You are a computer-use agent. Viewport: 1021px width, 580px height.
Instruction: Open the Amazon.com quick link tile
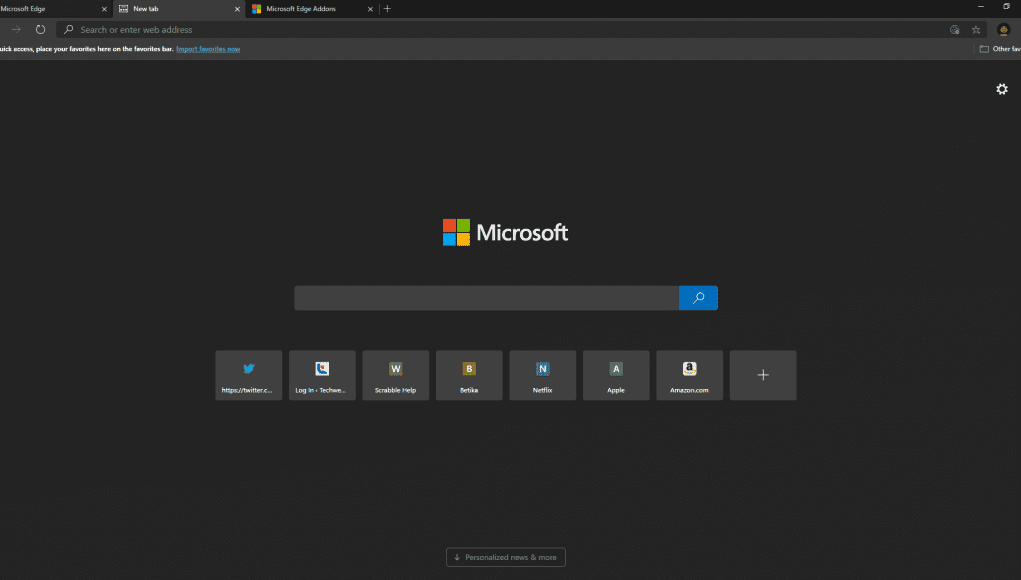click(x=690, y=375)
